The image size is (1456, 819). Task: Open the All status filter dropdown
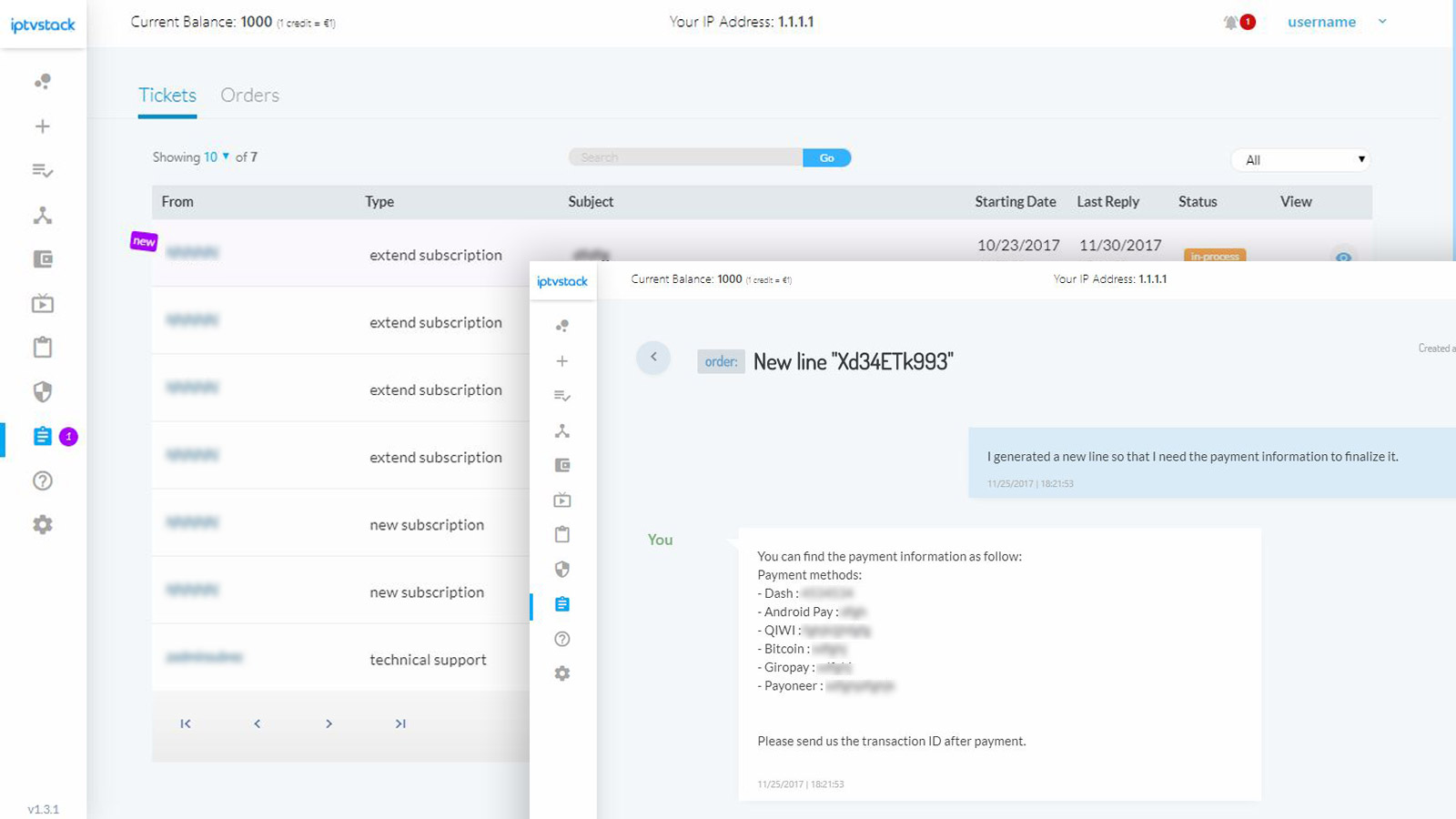click(1301, 159)
